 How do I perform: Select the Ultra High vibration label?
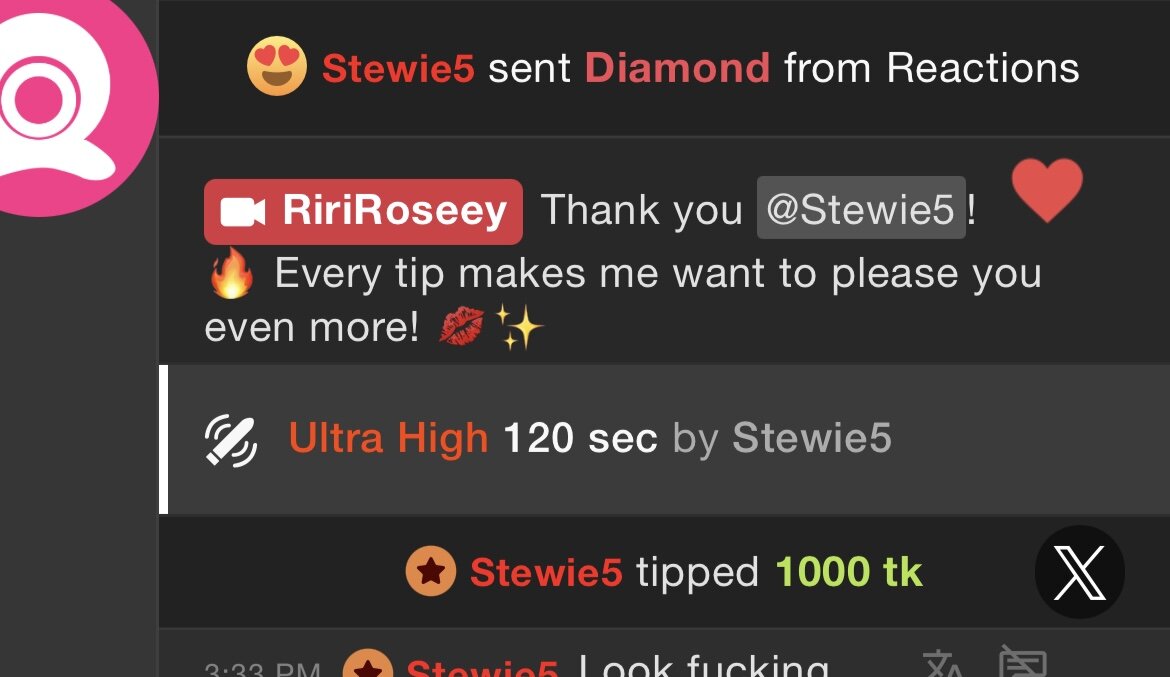tap(389, 438)
